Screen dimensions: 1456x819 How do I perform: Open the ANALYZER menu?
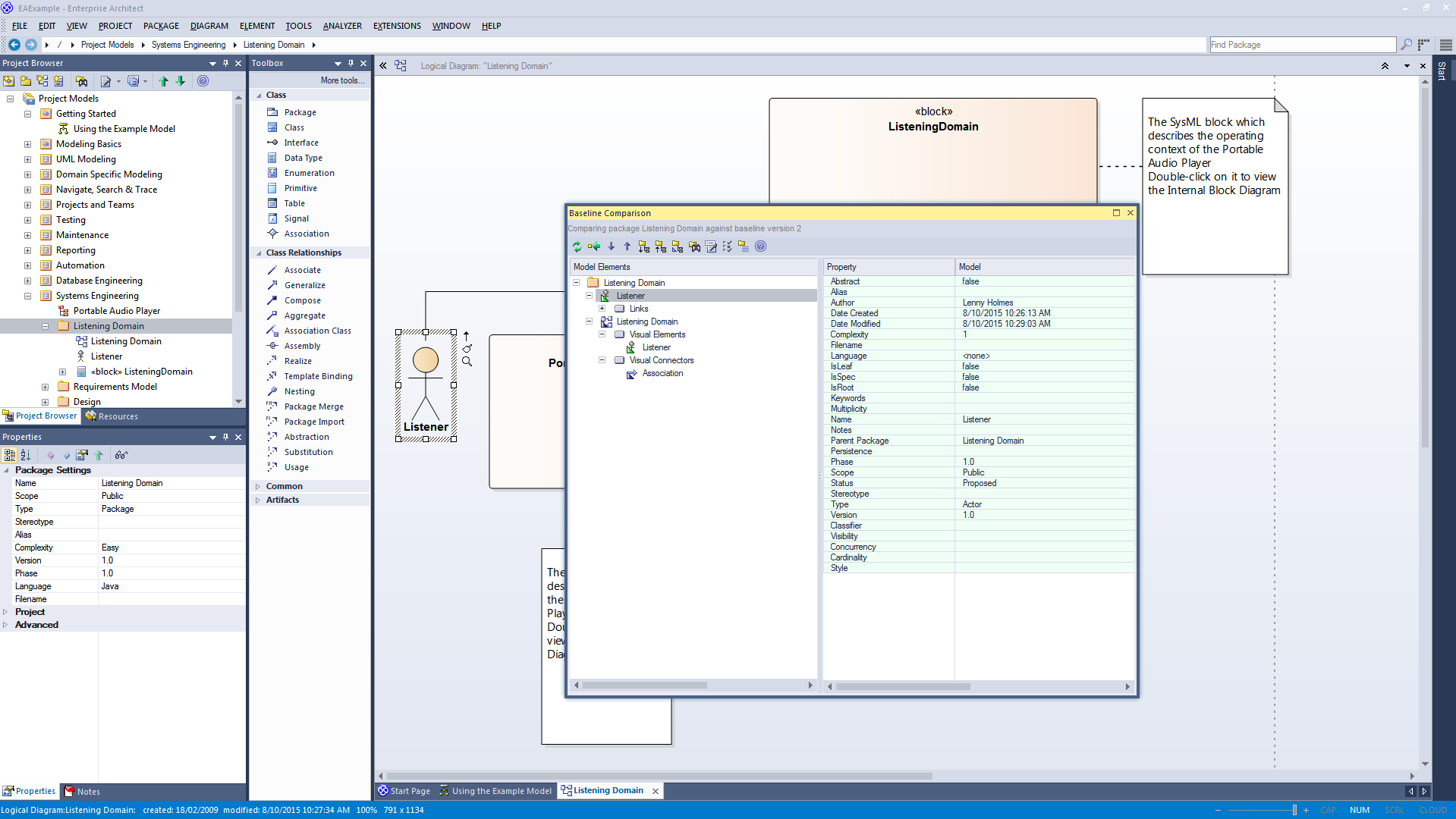pos(342,26)
